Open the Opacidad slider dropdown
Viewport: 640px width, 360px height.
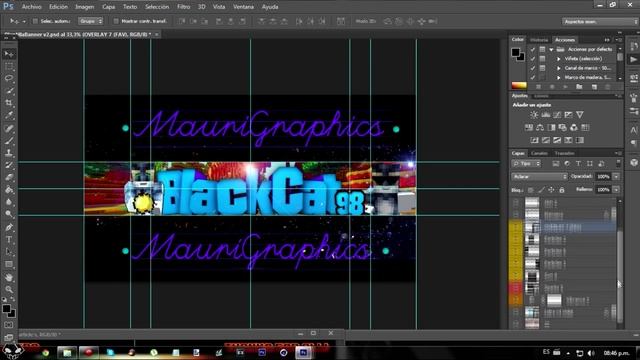click(616, 177)
